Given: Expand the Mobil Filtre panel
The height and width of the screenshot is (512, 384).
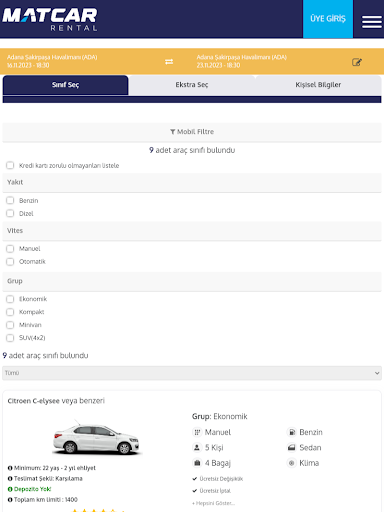Looking at the screenshot, I should [192, 132].
